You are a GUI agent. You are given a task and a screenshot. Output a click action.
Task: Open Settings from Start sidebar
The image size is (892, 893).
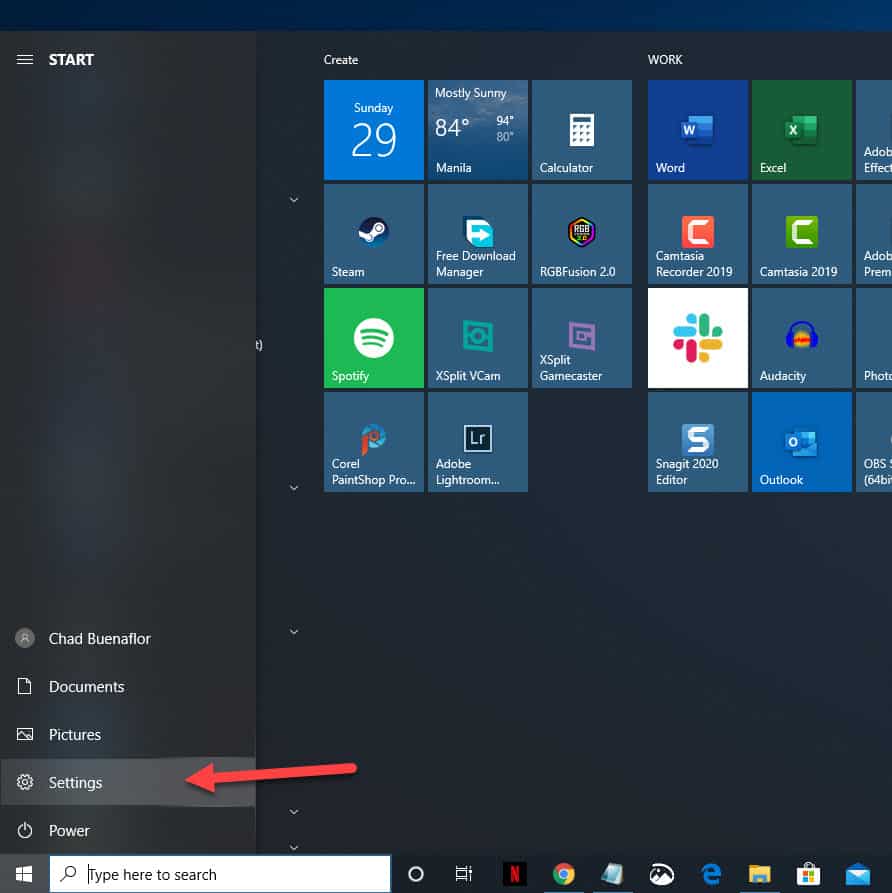coord(128,782)
